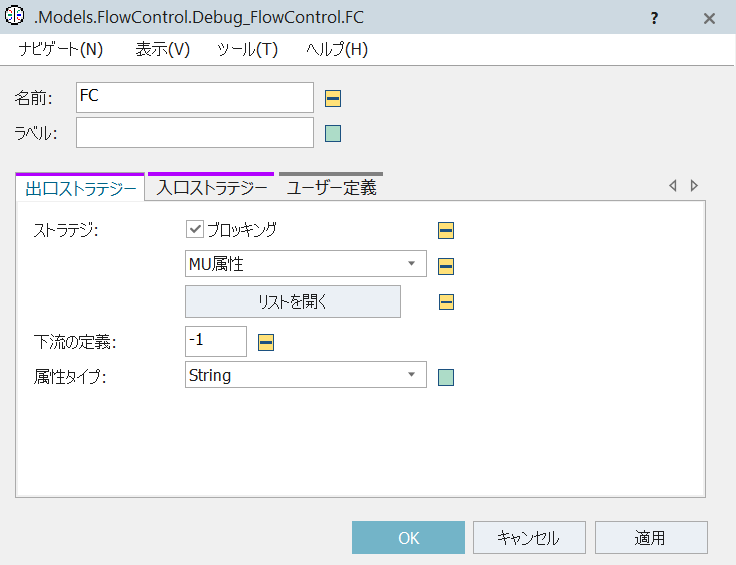The height and width of the screenshot is (565, 736).
Task: Select the 出口ストラテジー tab
Action: click(x=80, y=188)
